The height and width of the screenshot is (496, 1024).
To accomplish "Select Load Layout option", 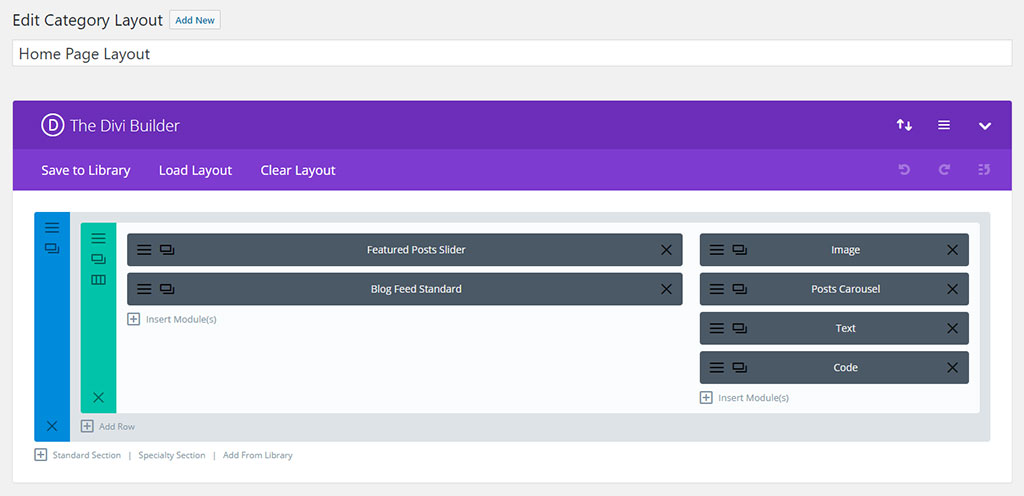I will click(195, 170).
